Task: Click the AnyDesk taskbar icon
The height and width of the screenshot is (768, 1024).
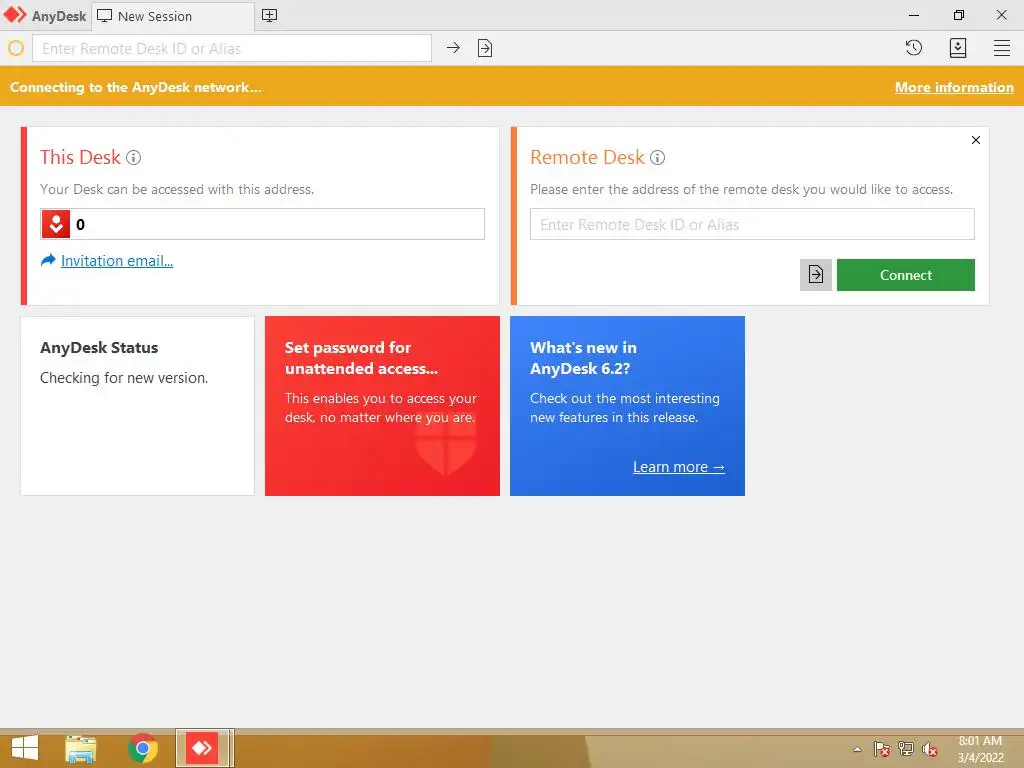Action: click(202, 748)
